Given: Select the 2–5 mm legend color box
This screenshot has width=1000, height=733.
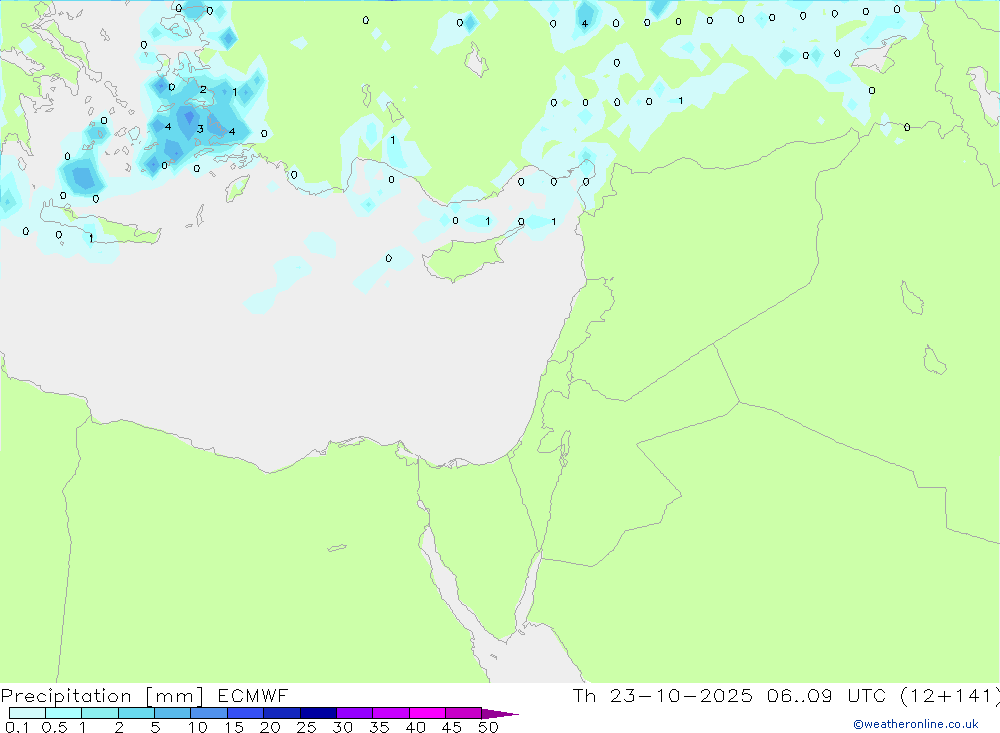Looking at the screenshot, I should pyautogui.click(x=136, y=713).
